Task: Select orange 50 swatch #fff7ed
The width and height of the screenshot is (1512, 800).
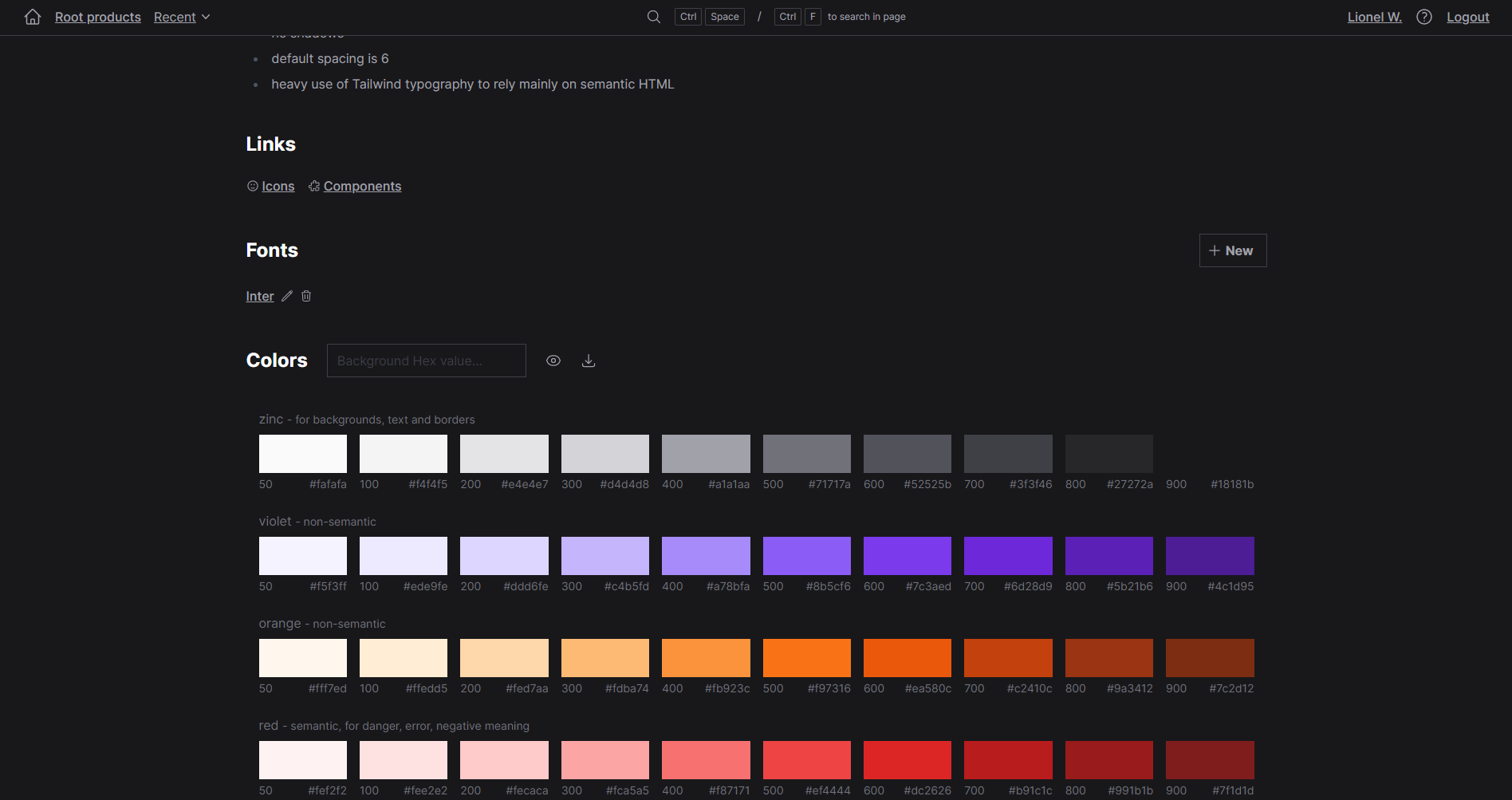Action: click(303, 658)
